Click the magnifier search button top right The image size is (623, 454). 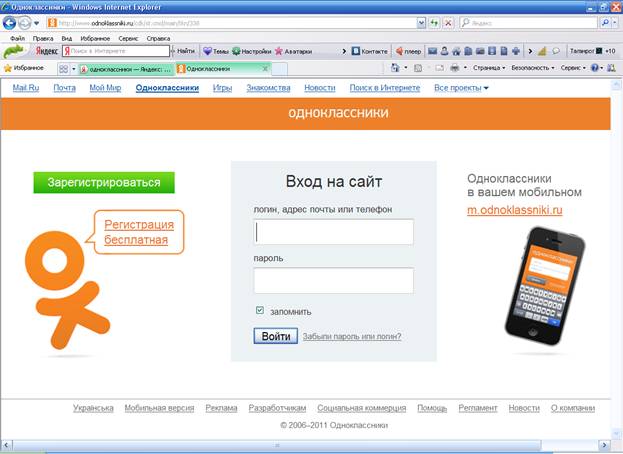(x=604, y=23)
